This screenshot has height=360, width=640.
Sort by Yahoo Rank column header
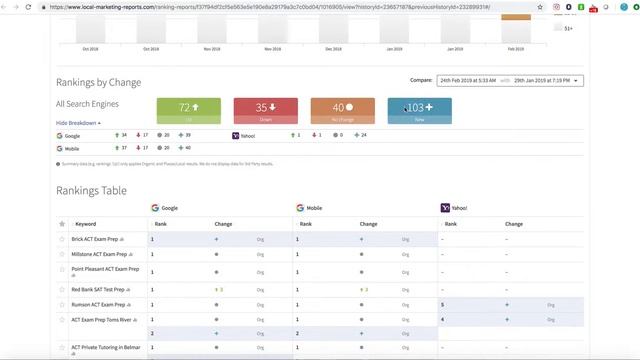pyautogui.click(x=451, y=224)
